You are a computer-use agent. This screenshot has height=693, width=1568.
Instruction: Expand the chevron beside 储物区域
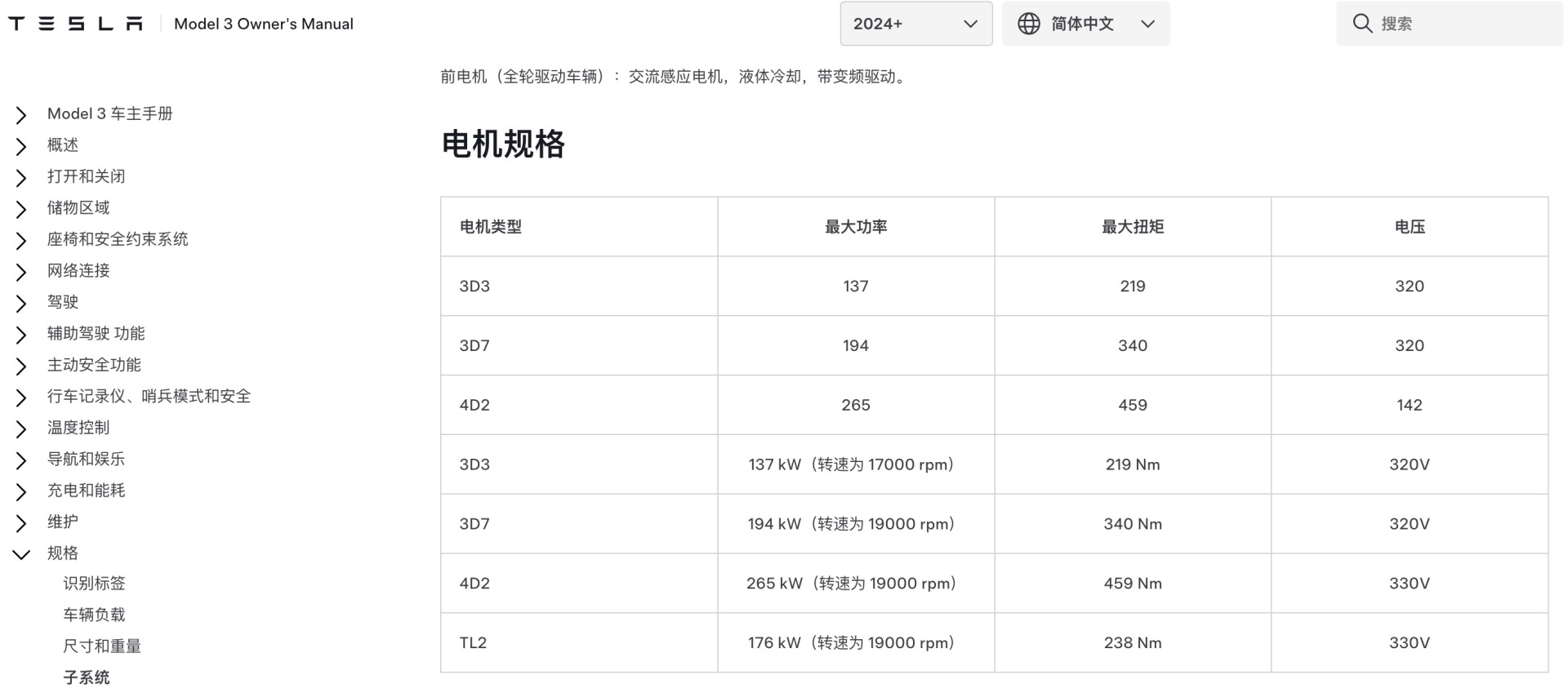click(21, 210)
